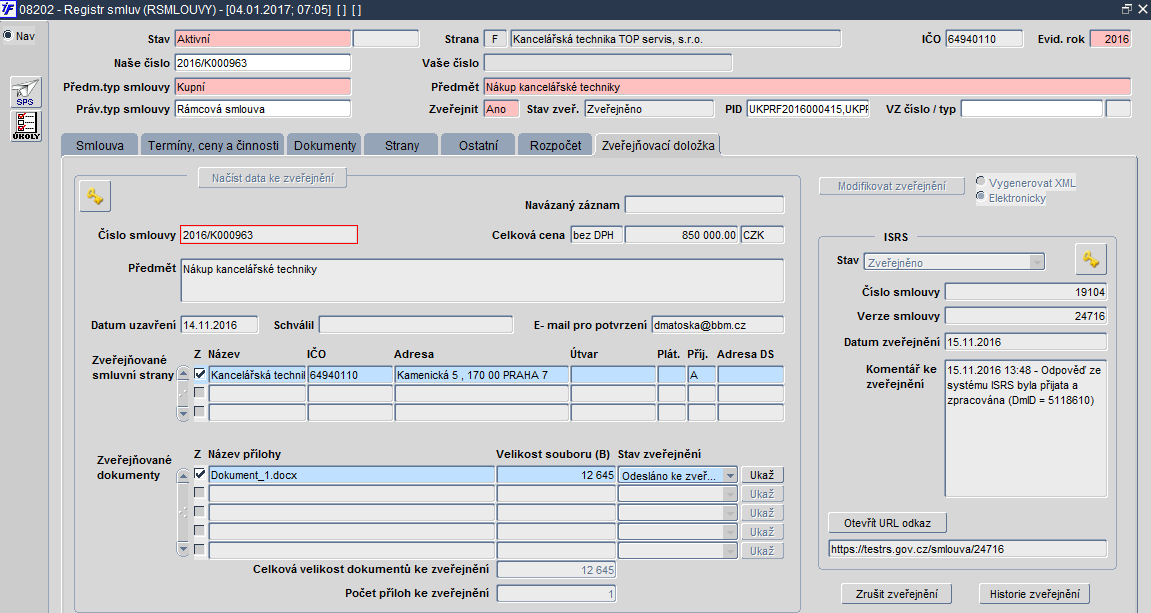Click the empty Vaše číslo field
This screenshot has height=613, width=1151.
pos(608,63)
